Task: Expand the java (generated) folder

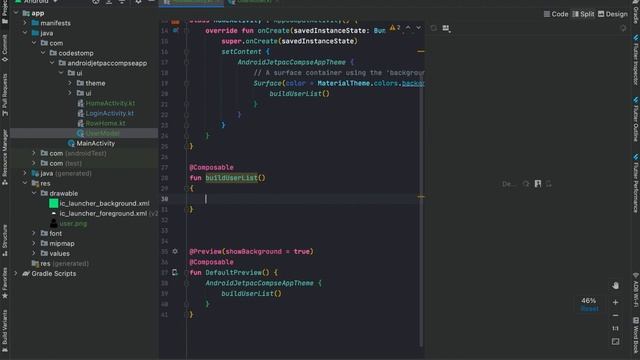Action: coord(25,173)
